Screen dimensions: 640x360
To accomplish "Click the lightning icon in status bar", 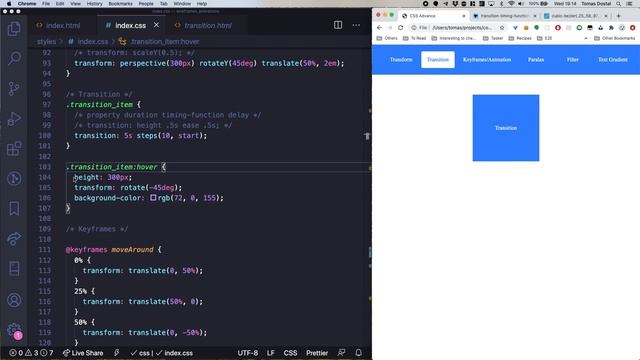I will click(x=116, y=353).
